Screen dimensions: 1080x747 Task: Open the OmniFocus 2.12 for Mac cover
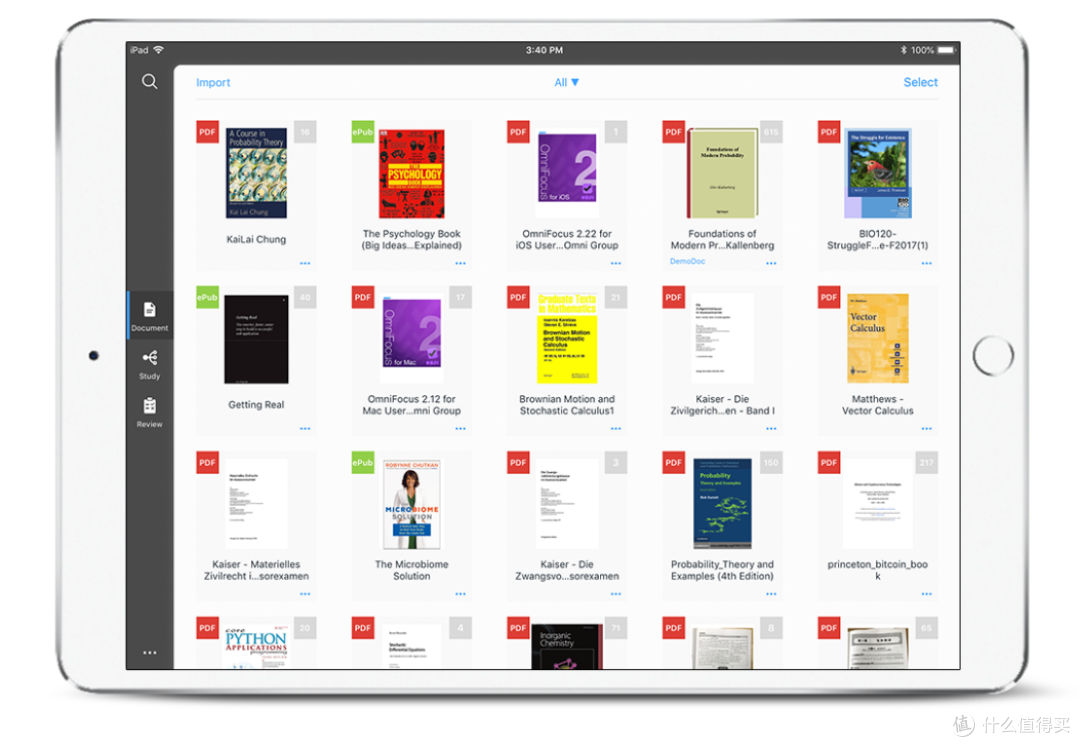click(411, 333)
